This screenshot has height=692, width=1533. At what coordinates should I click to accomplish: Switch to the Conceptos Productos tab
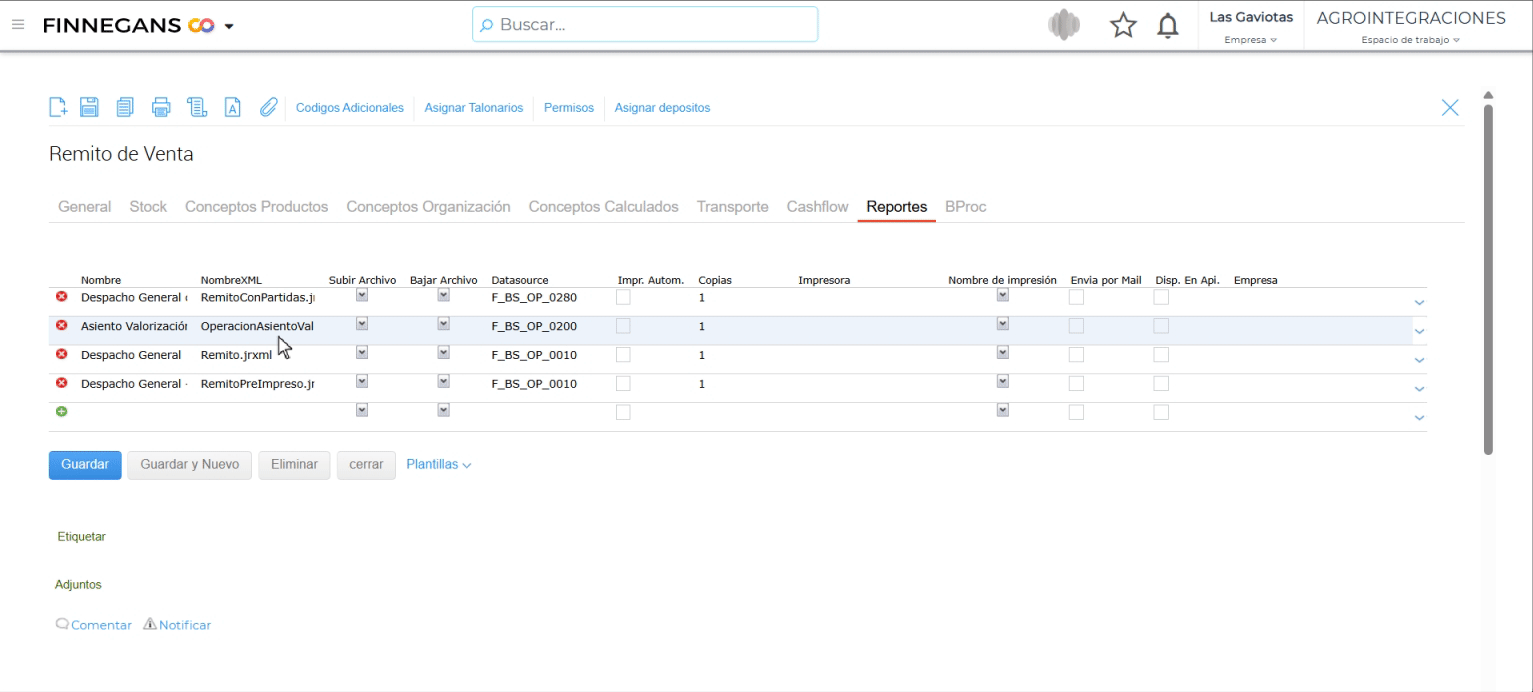(x=257, y=207)
